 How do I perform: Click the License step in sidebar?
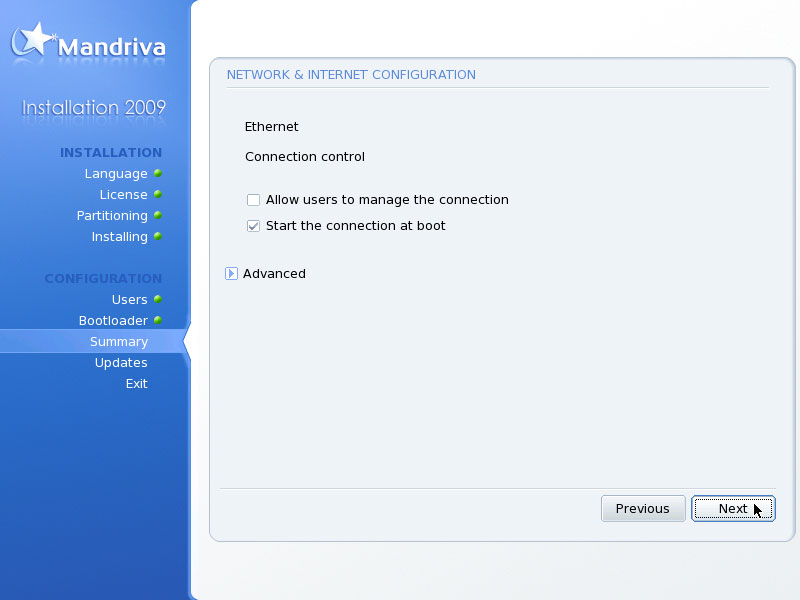123,194
